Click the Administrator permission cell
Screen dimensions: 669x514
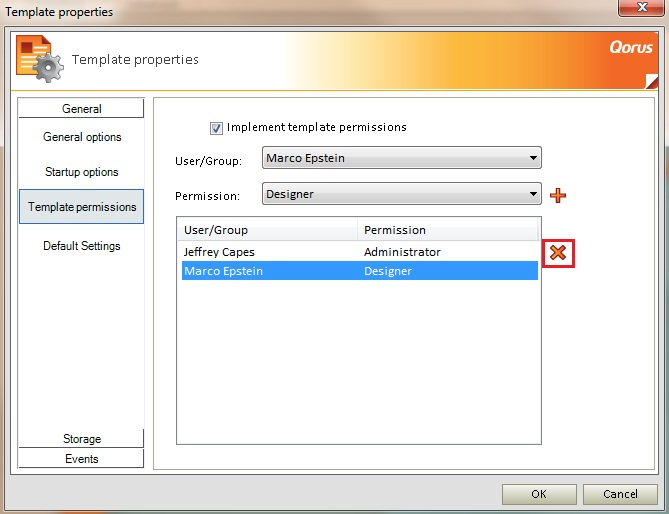point(402,252)
